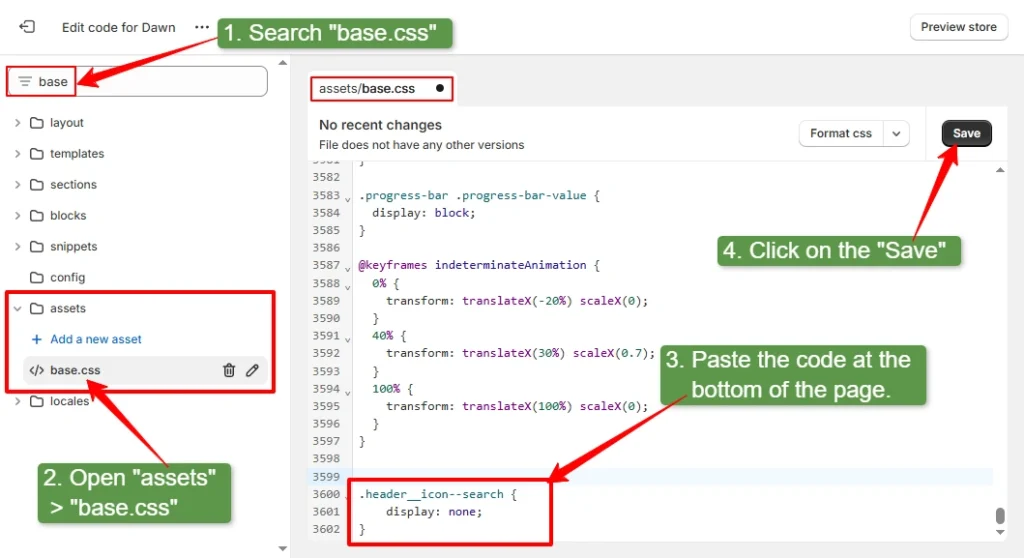Click the translateX(-20%) scaleX(0) code line
This screenshot has height=558, width=1024.
[x=517, y=301]
